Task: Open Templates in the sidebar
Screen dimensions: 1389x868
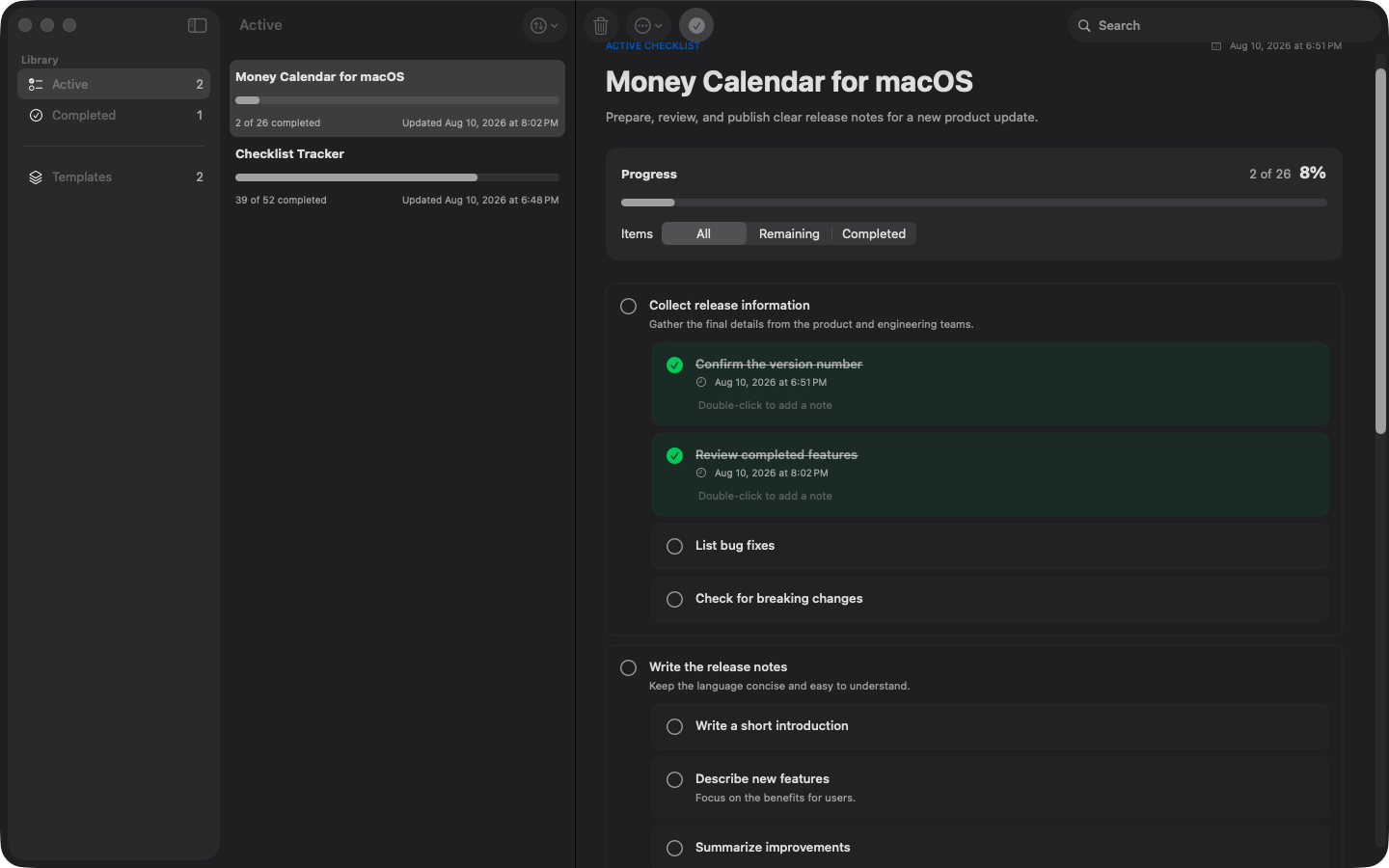Action: tap(114, 176)
